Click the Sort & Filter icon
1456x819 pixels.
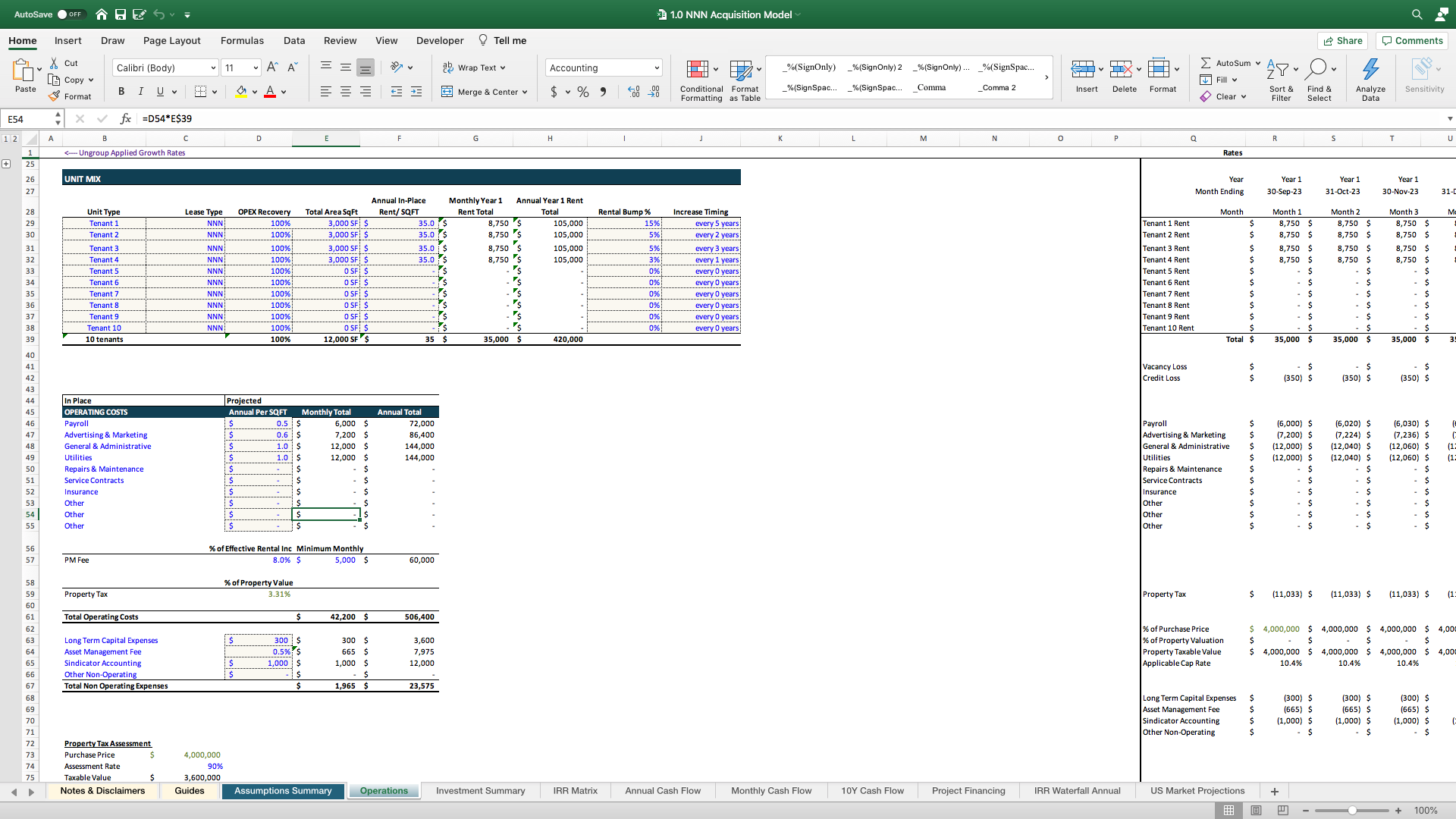coord(1278,70)
